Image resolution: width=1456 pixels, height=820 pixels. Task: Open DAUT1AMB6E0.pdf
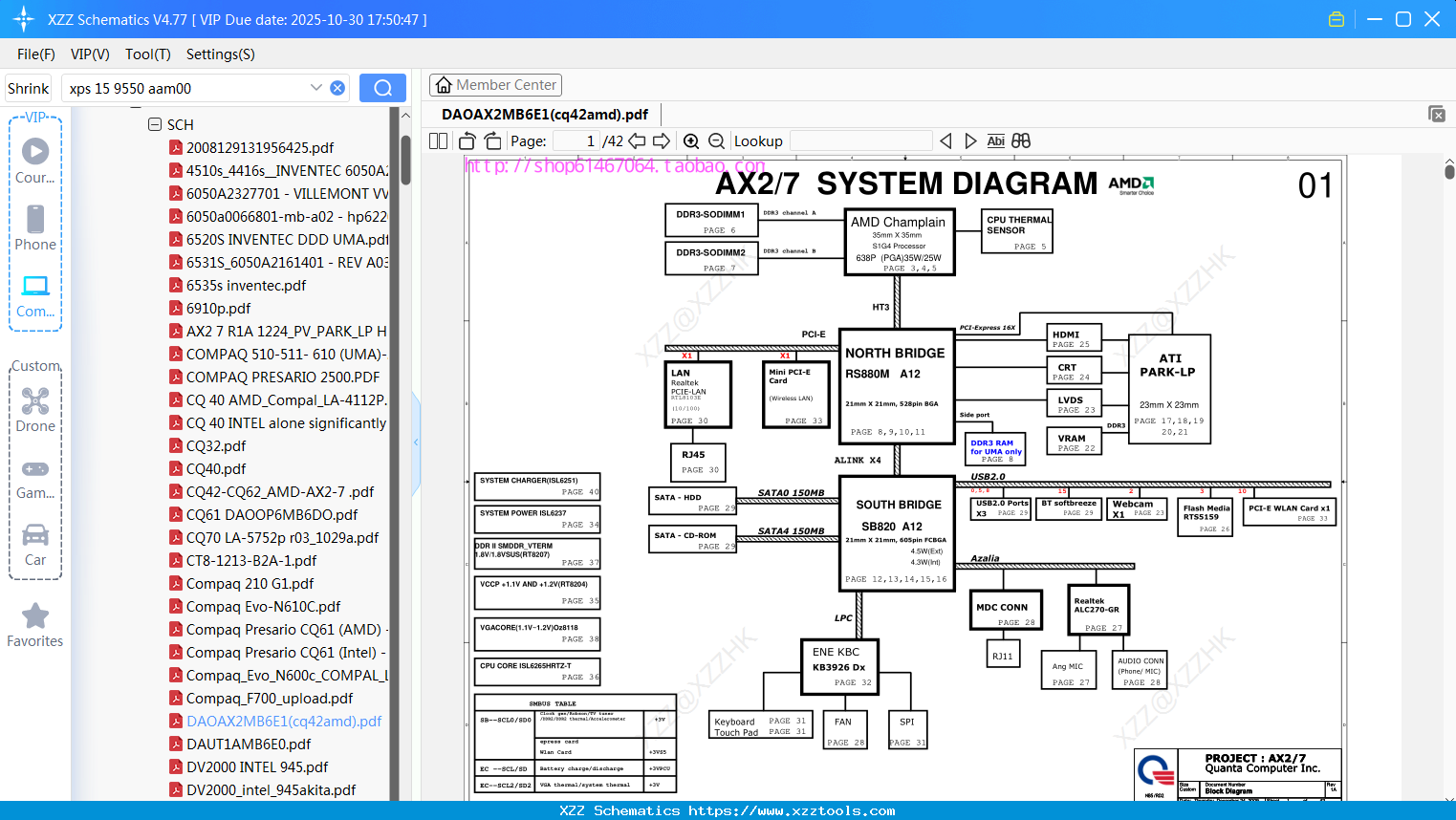tap(249, 744)
